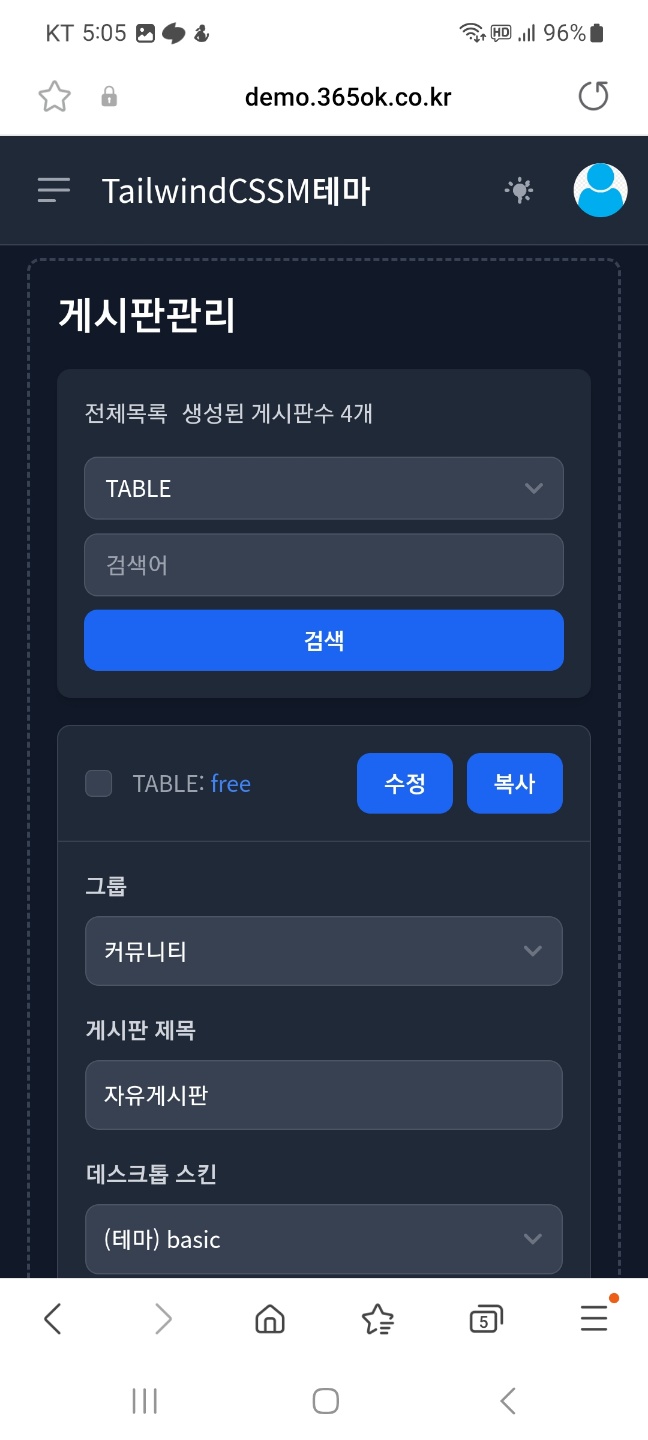Open the browser main menu
Image resolution: width=648 pixels, height=1440 pixels.
(594, 1320)
